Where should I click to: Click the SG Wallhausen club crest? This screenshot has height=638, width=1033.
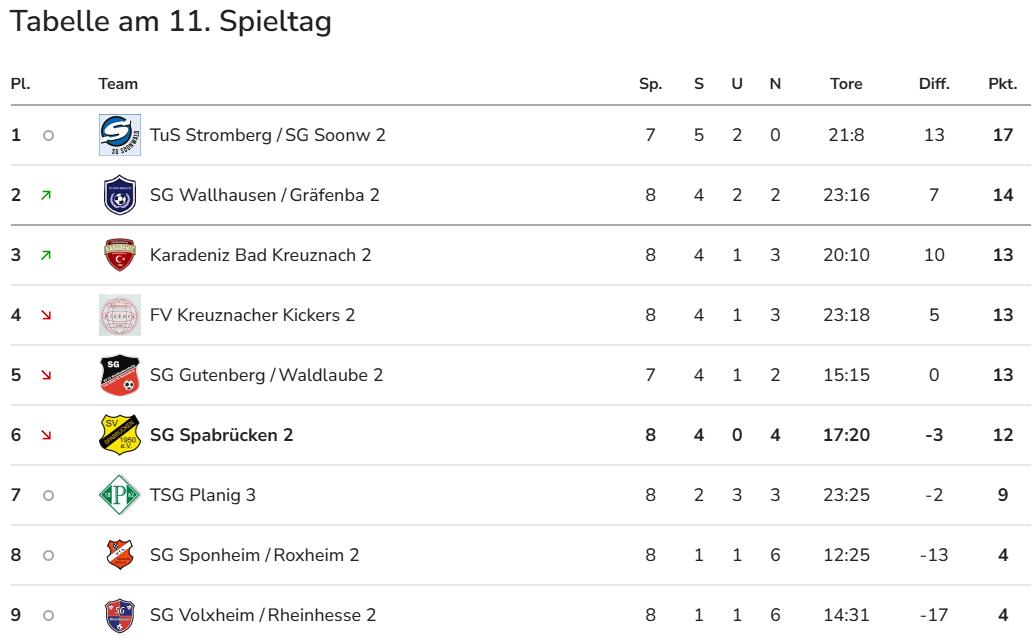119,195
